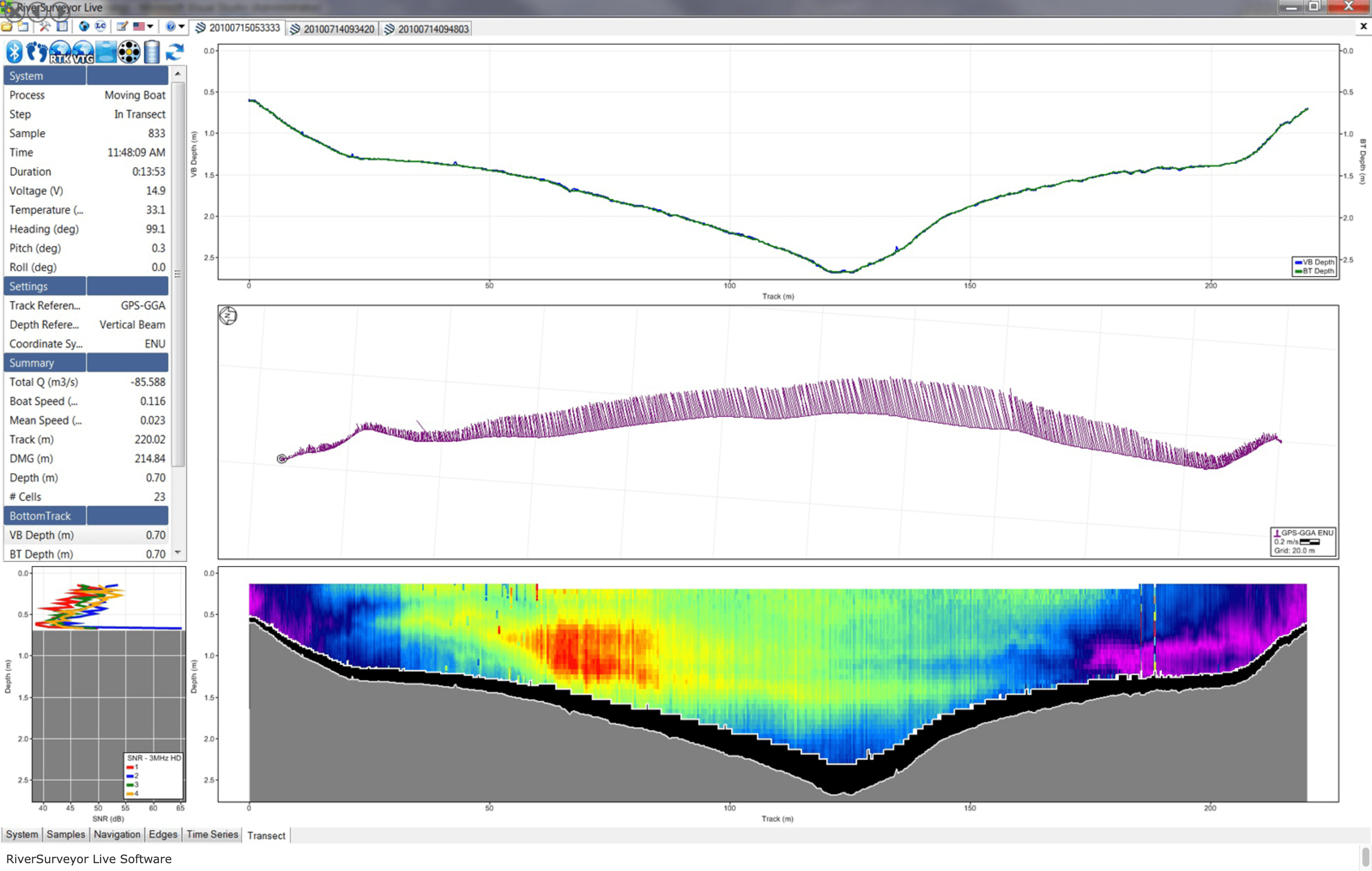Click the blue footprints bottom-track icon
1372x871 pixels.
coord(37,52)
